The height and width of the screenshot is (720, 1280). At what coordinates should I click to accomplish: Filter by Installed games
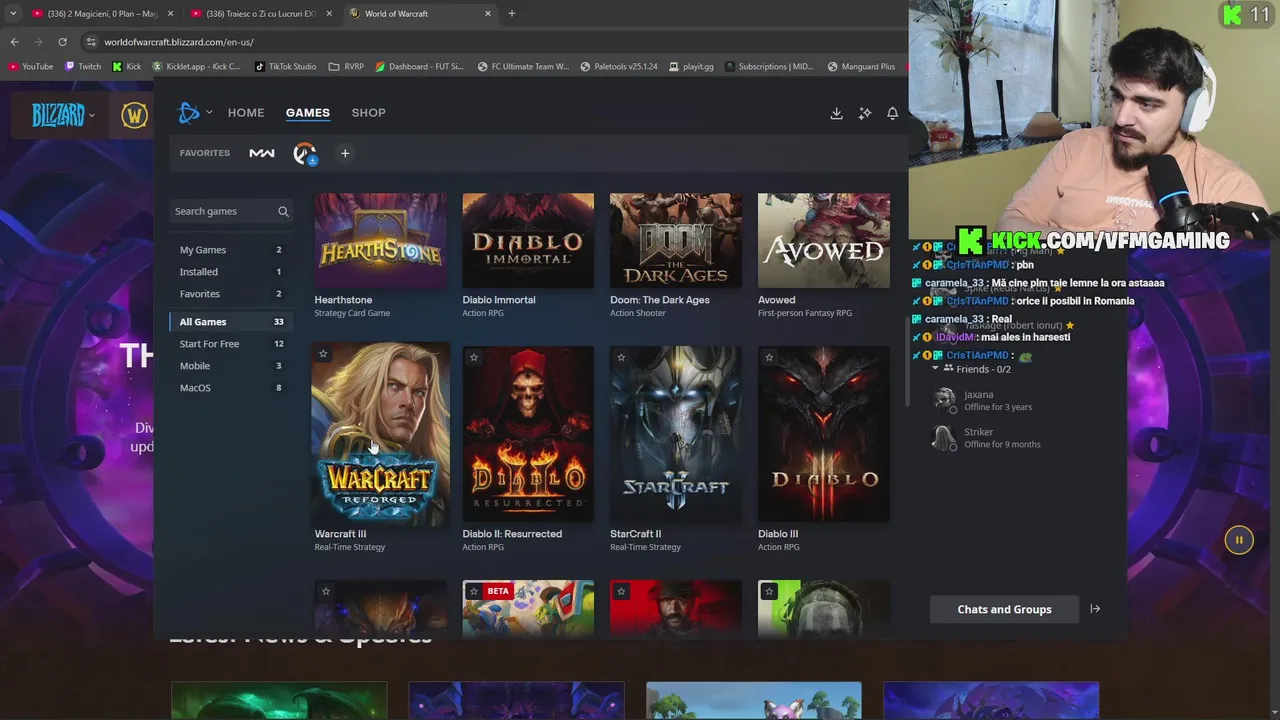tap(231, 272)
